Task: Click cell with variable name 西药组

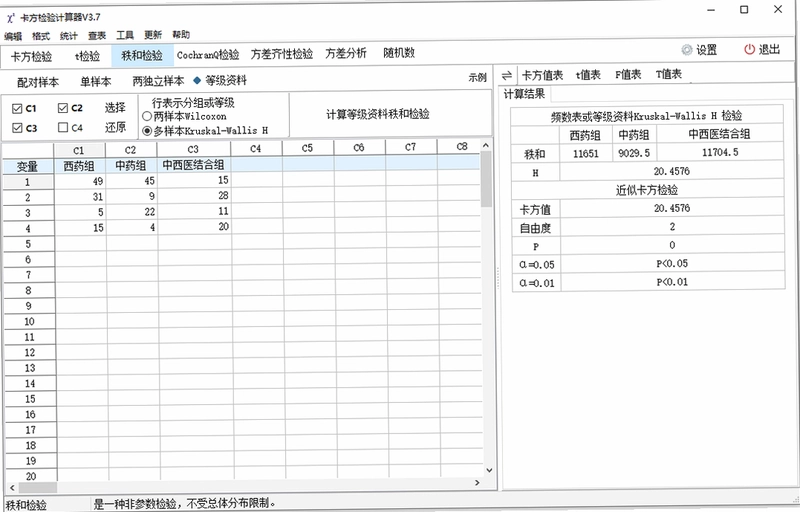Action: point(80,166)
